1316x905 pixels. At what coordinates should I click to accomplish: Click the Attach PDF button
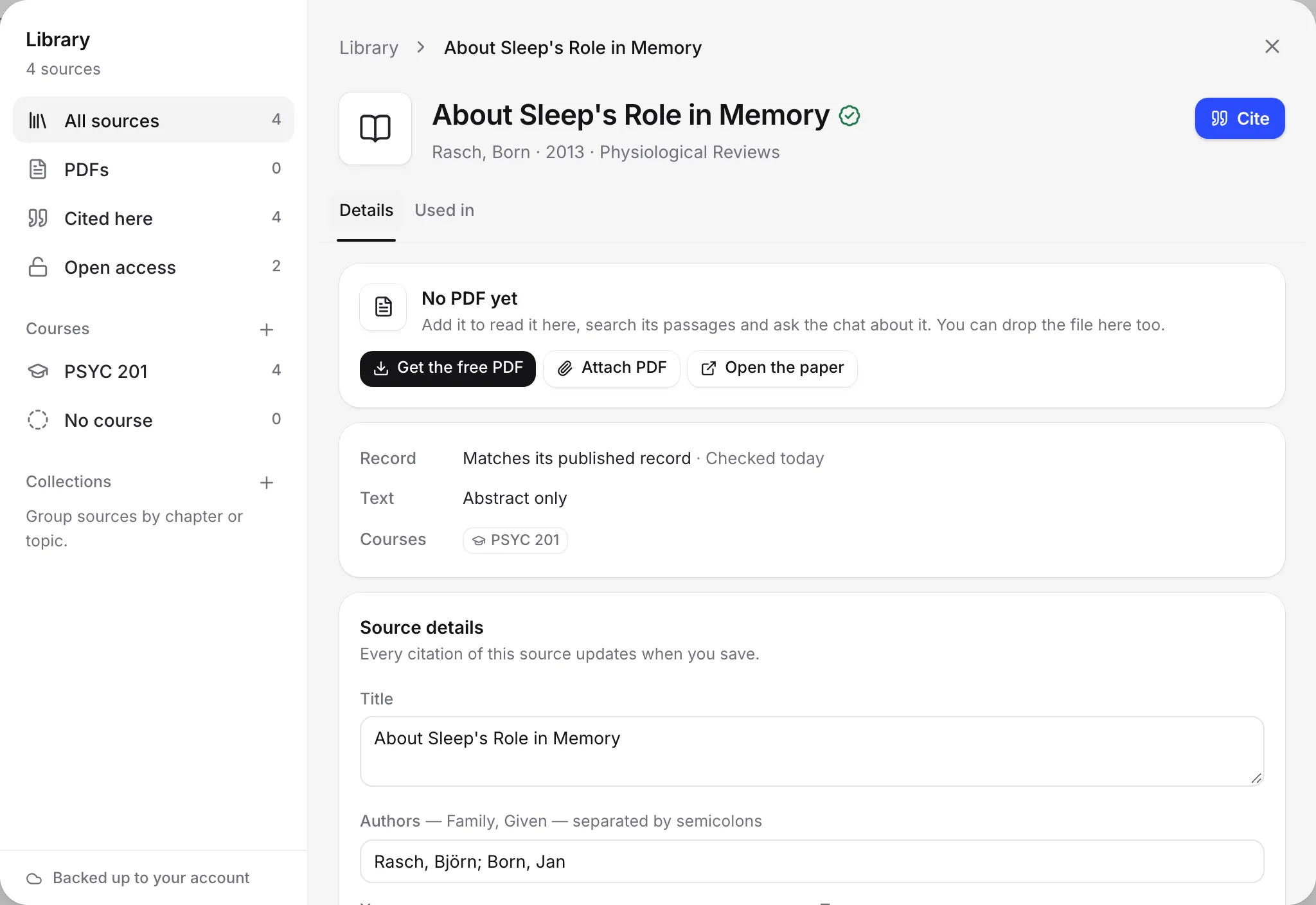pyautogui.click(x=612, y=368)
